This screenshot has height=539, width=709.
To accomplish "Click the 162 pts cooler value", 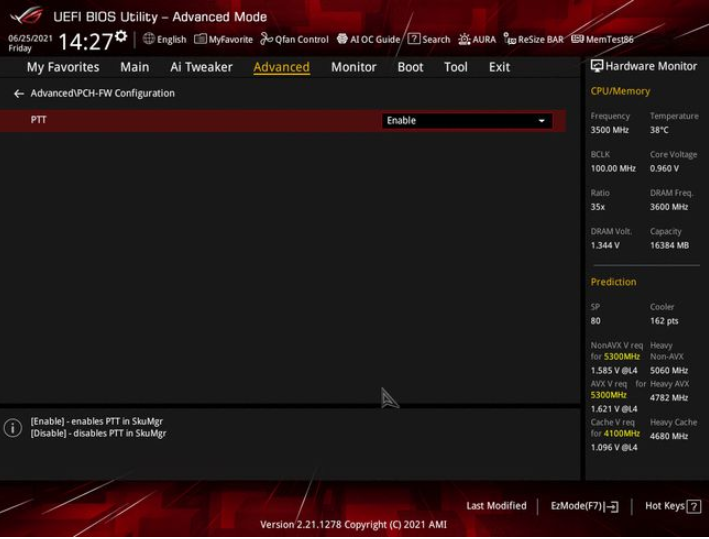I will point(664,321).
